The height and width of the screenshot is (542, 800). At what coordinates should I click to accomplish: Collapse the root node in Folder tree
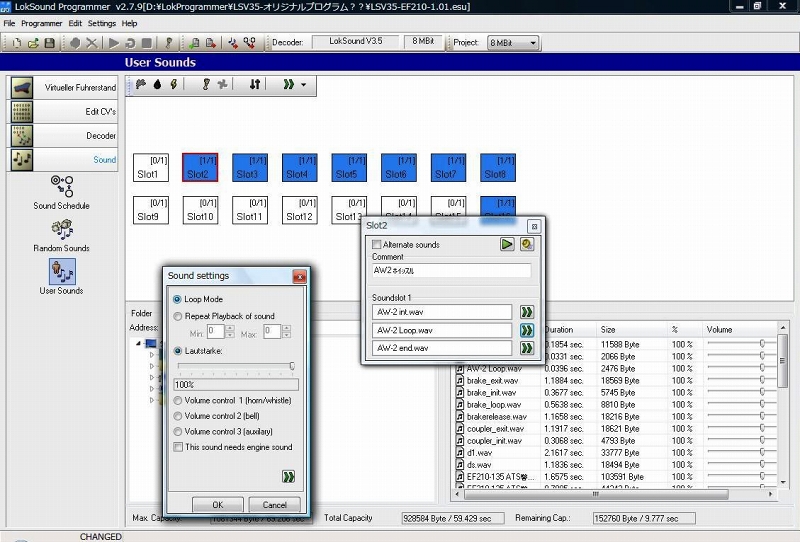point(138,343)
